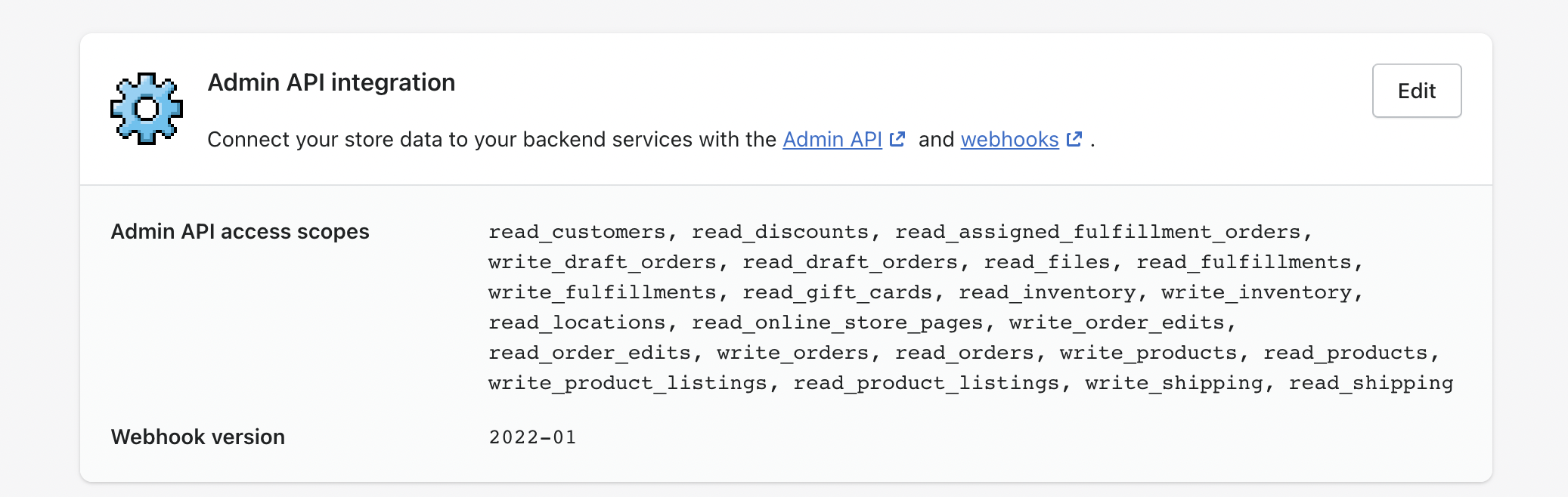
Task: Click the external-link icon beside Admin API
Action: [x=897, y=140]
